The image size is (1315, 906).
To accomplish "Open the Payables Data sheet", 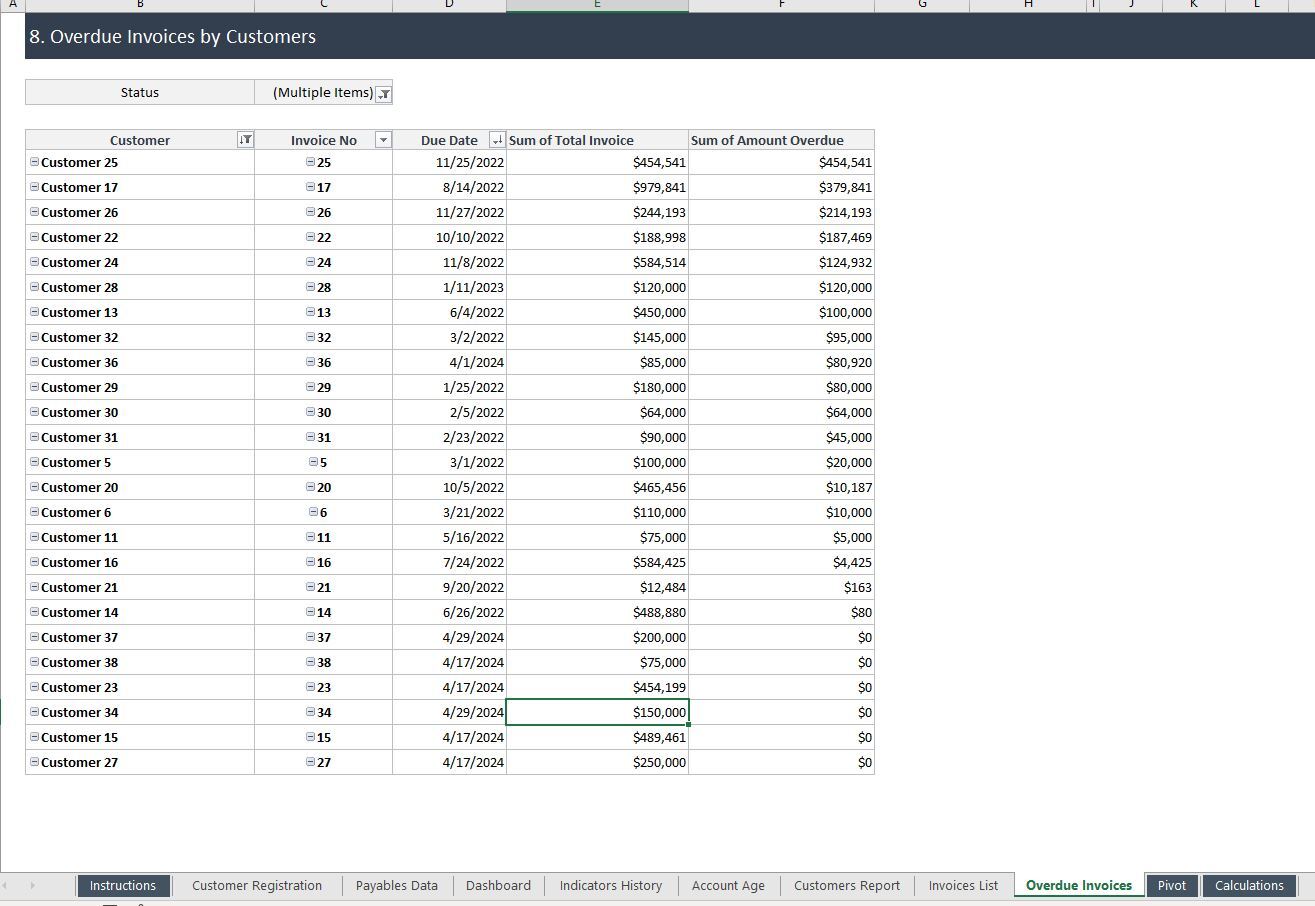I will click(397, 886).
